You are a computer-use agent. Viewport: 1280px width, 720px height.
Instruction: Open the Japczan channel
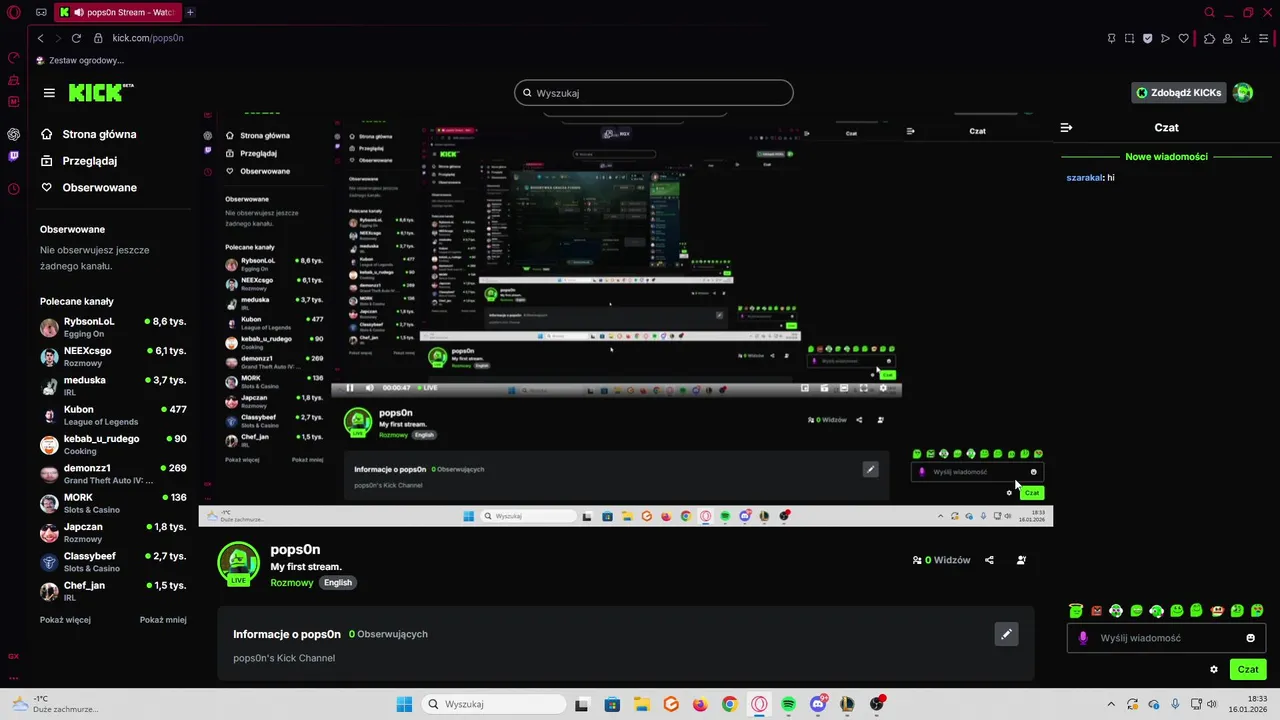113,532
